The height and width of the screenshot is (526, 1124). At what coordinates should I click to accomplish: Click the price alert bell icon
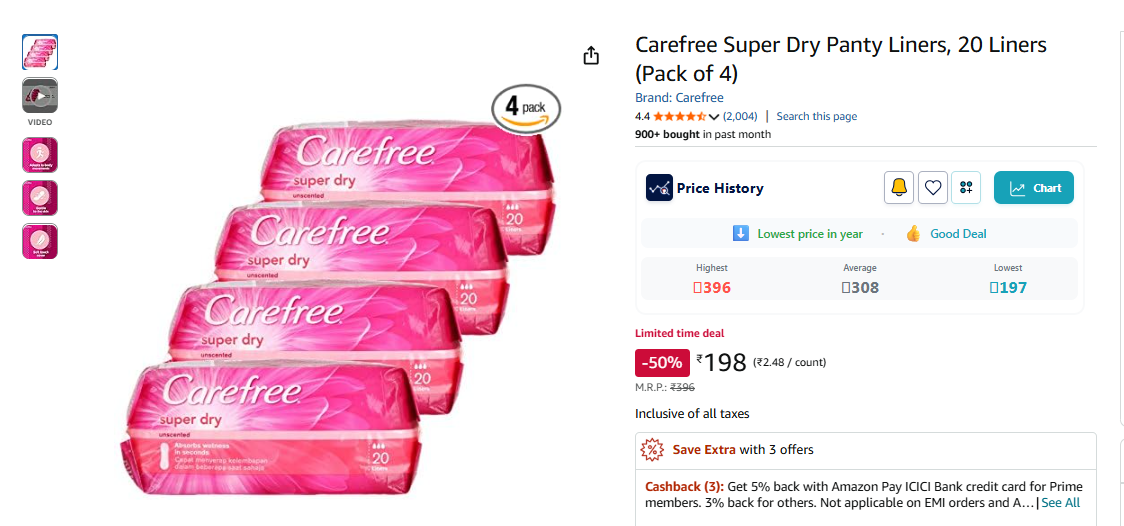[x=899, y=188]
